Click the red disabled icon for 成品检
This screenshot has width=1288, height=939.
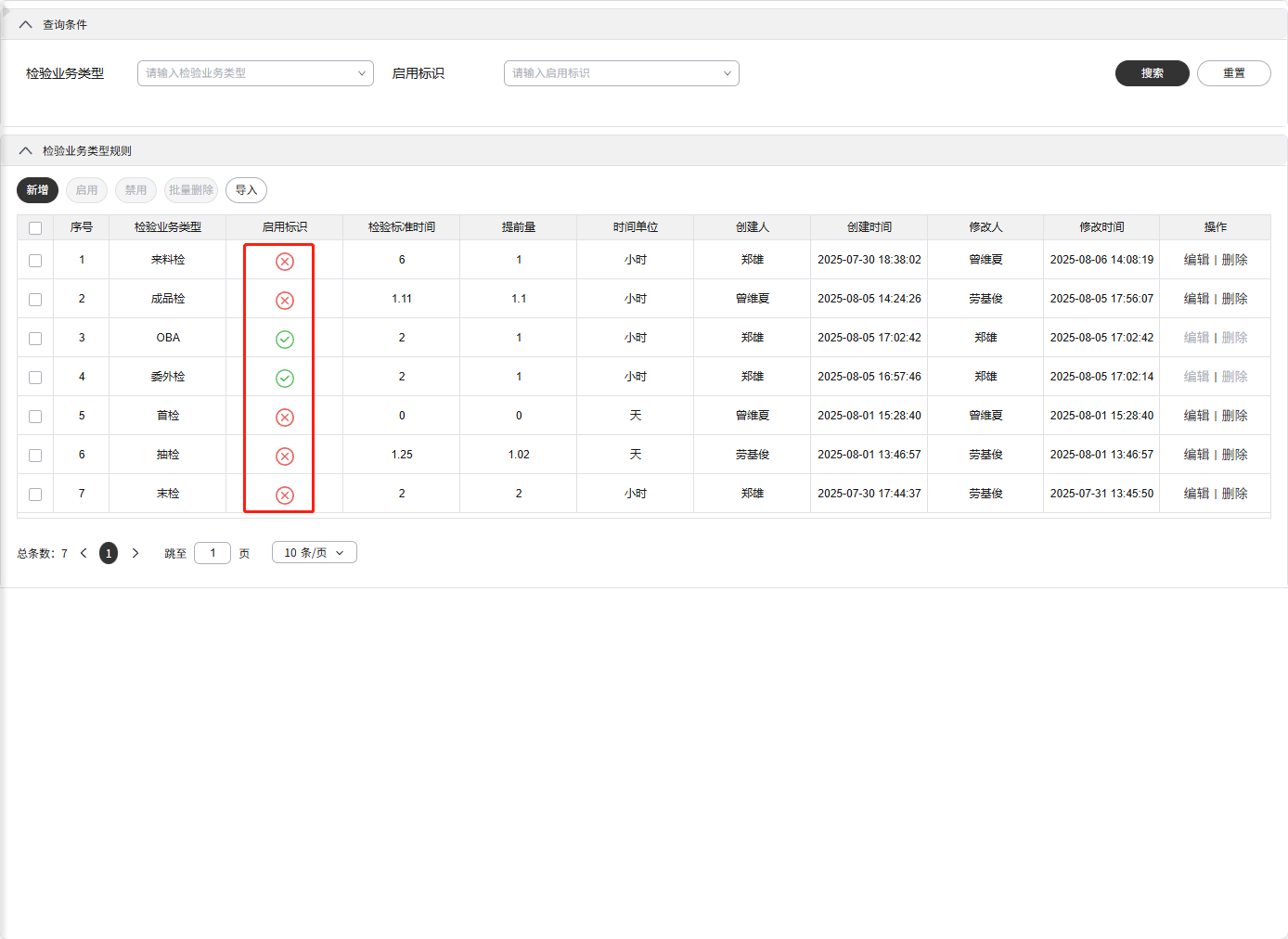(x=285, y=301)
